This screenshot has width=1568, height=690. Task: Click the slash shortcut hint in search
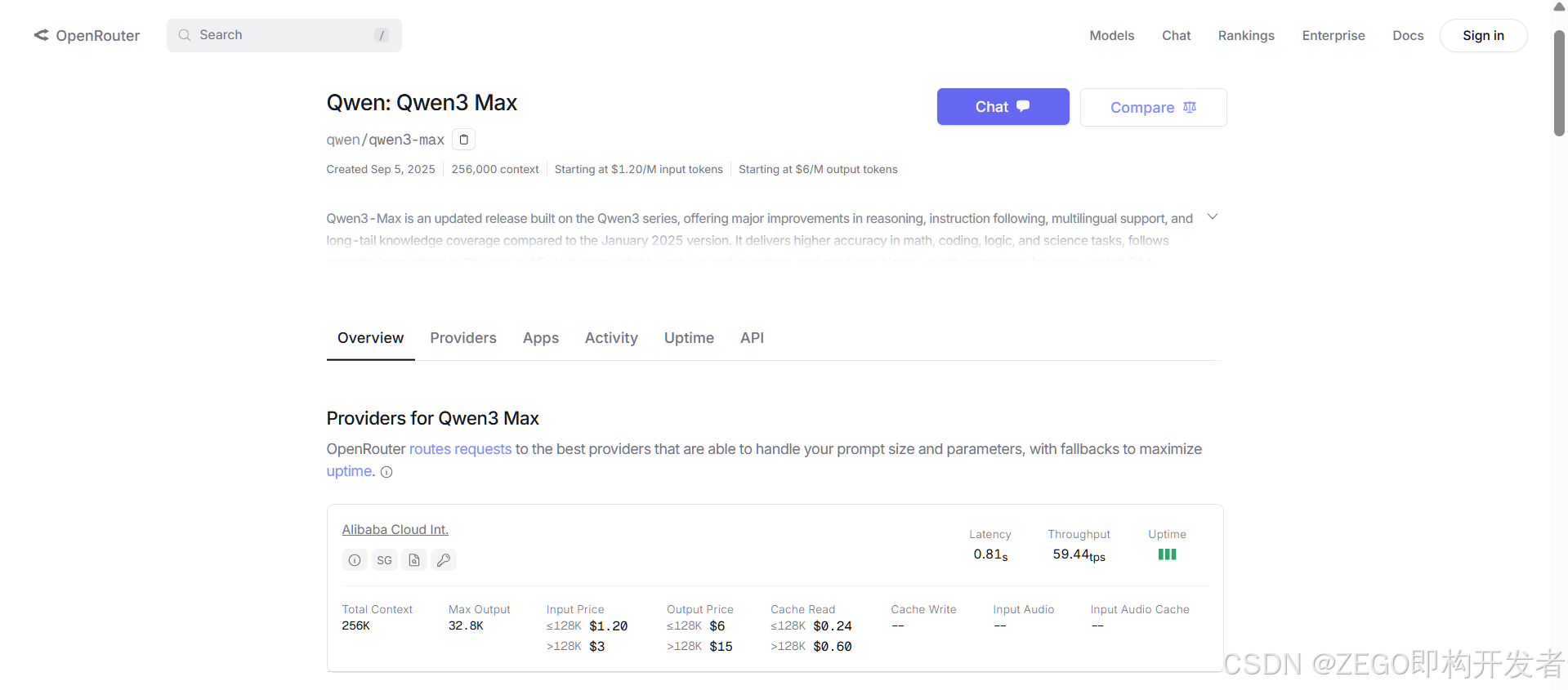[381, 35]
